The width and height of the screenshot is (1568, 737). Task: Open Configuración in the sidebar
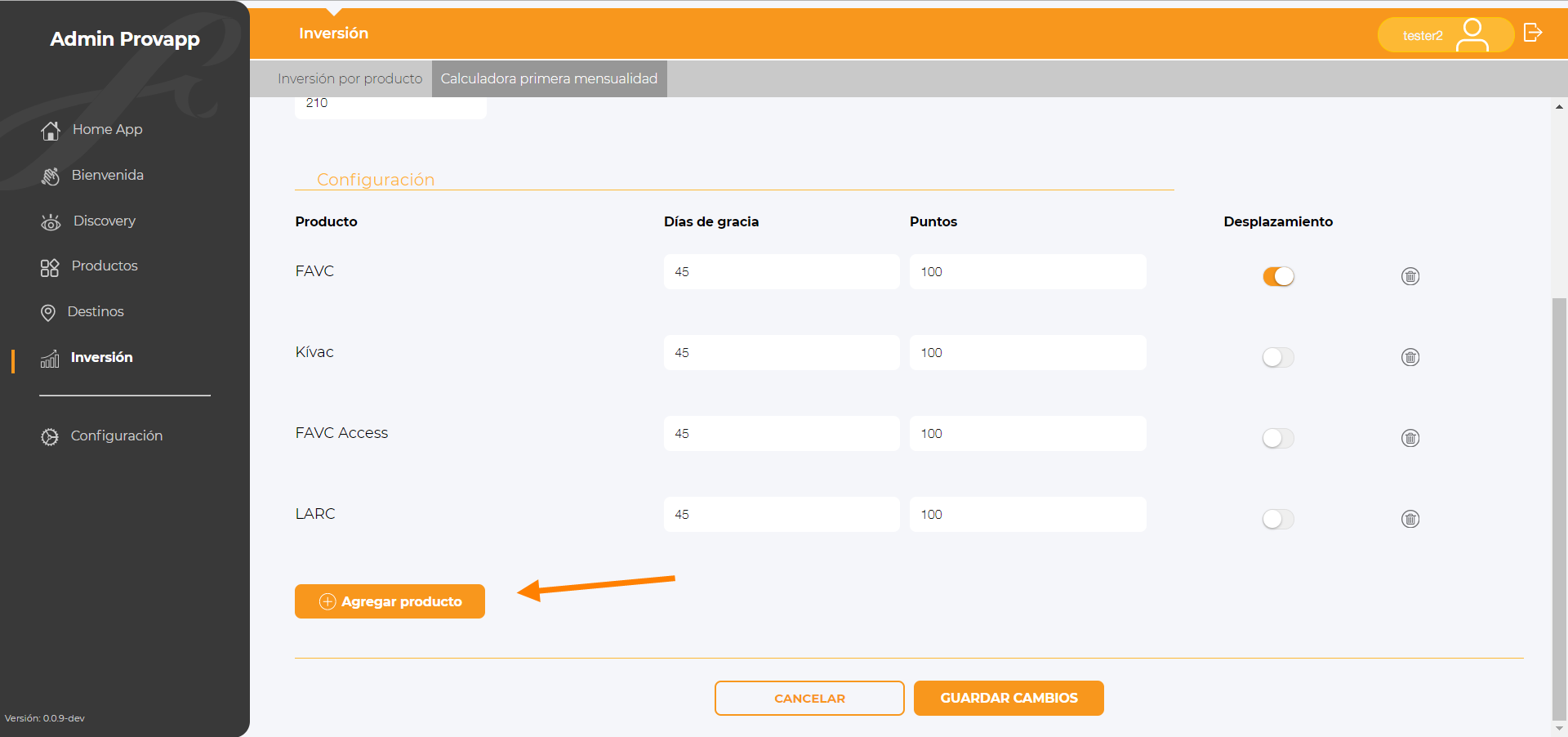coord(116,435)
